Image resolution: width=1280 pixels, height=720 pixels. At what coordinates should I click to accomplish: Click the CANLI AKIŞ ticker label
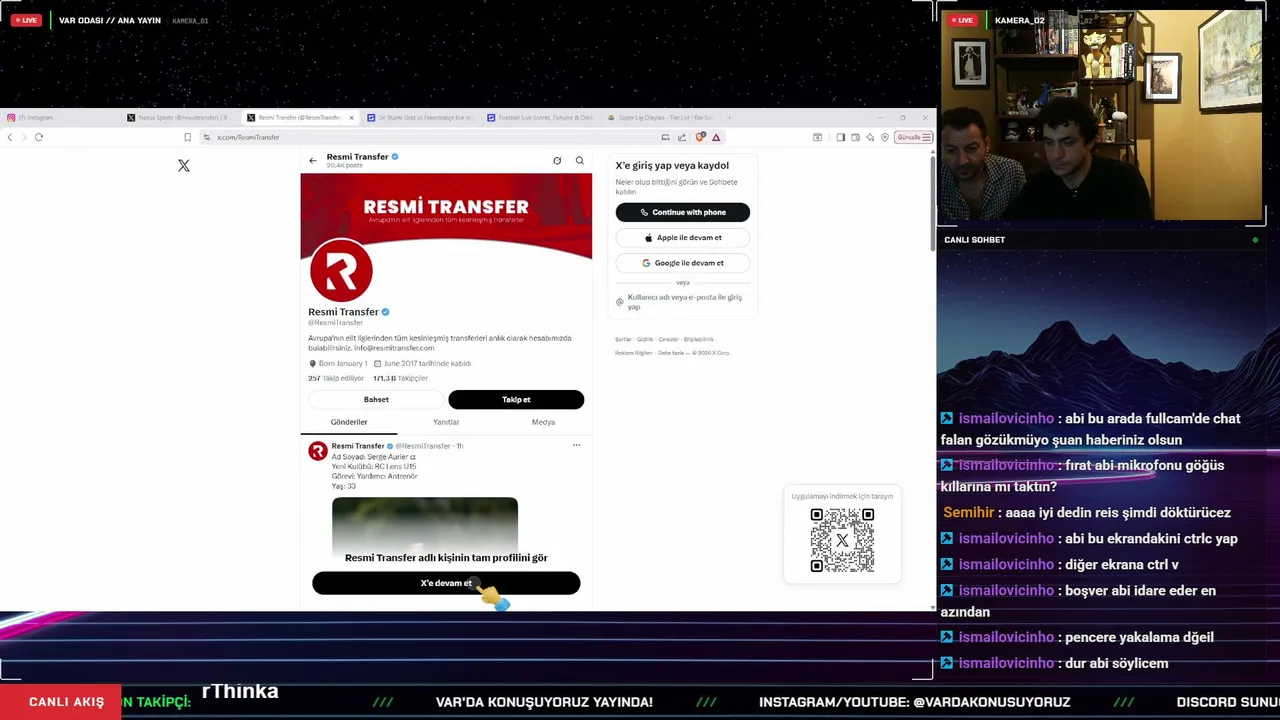click(60, 702)
